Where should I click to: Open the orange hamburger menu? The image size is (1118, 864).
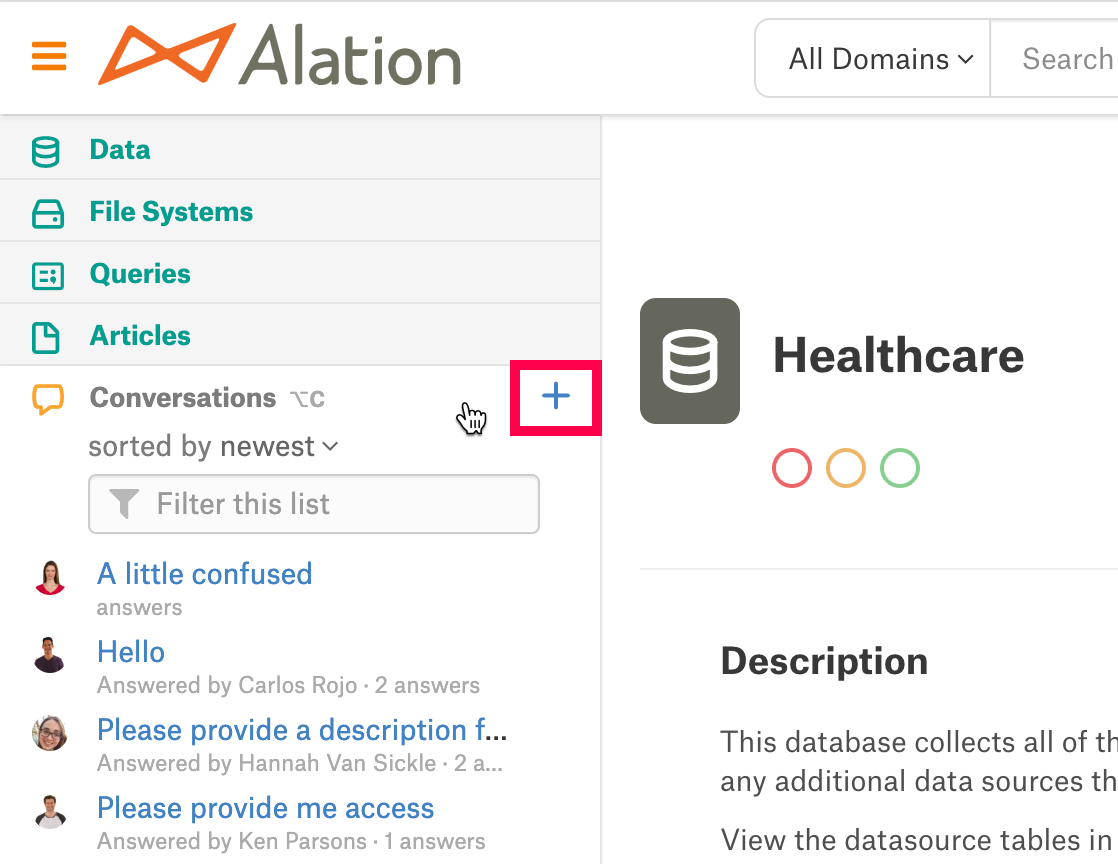[49, 56]
